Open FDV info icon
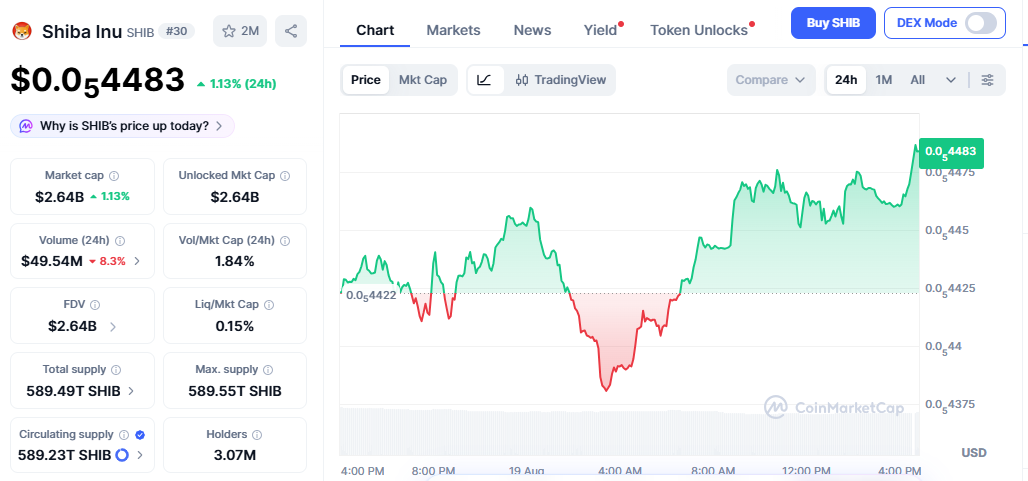Viewport: 1028px width, 481px height. (95, 305)
